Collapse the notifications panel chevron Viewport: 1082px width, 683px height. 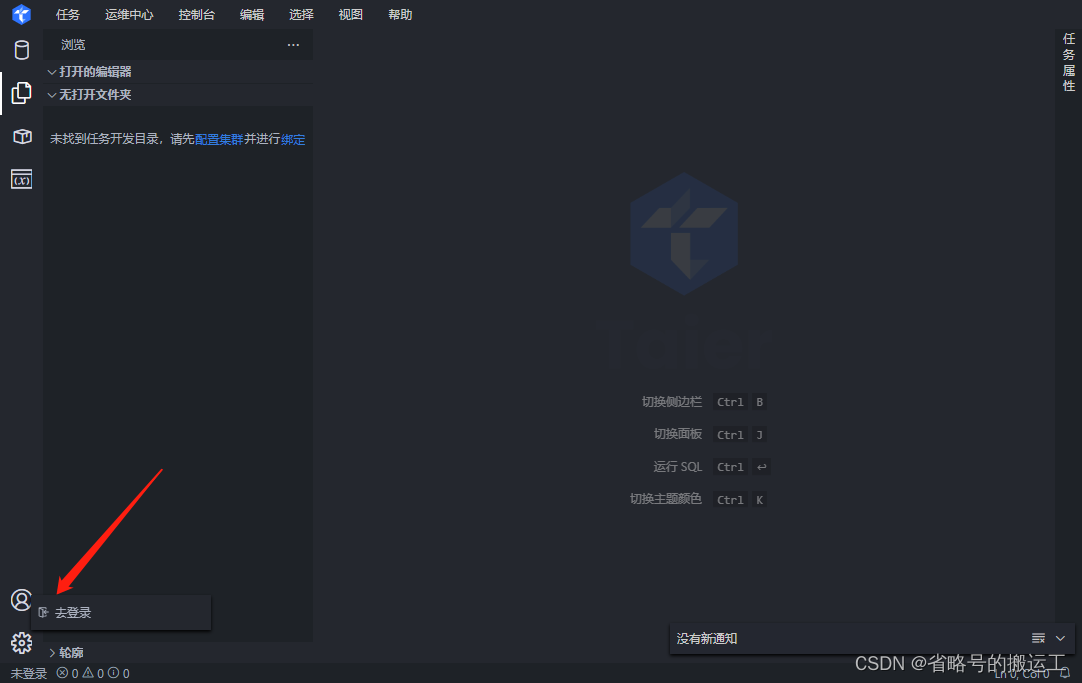(x=1061, y=638)
